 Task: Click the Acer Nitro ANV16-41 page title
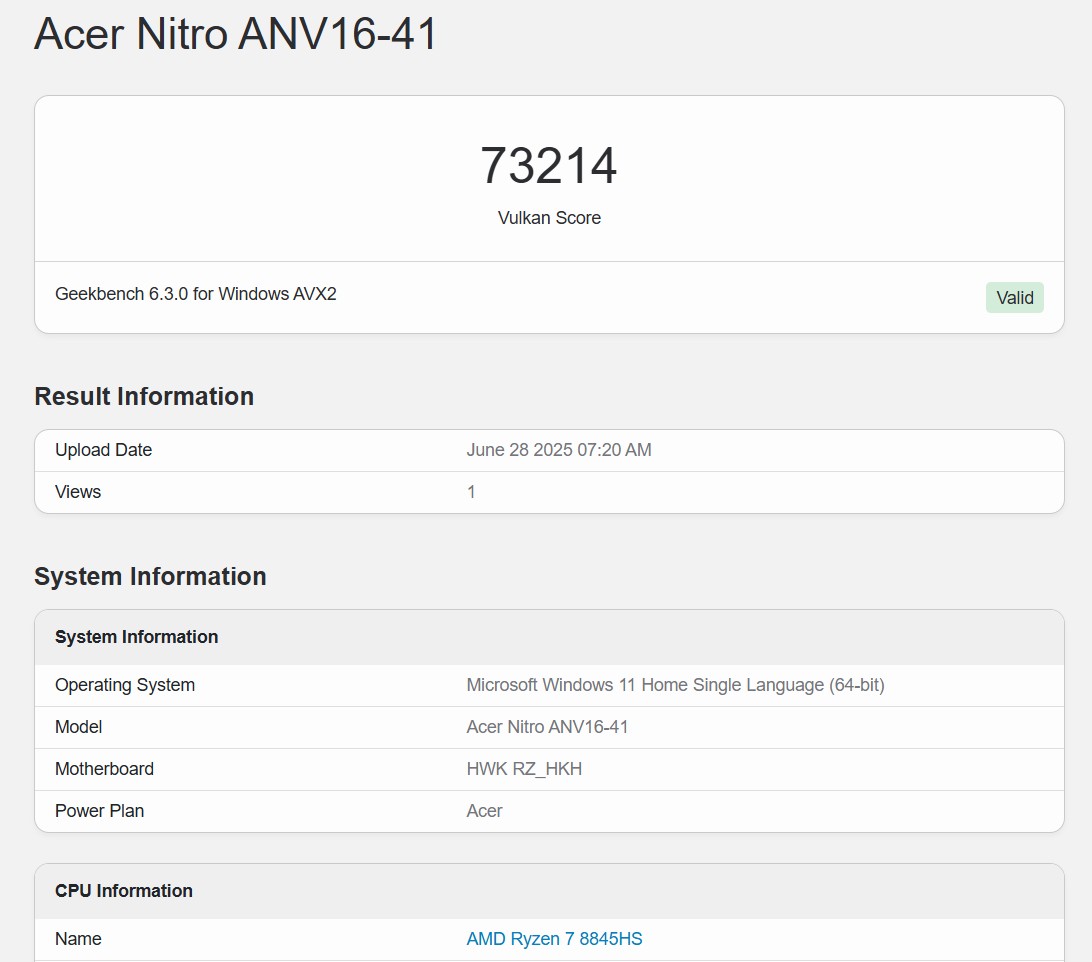[235, 33]
